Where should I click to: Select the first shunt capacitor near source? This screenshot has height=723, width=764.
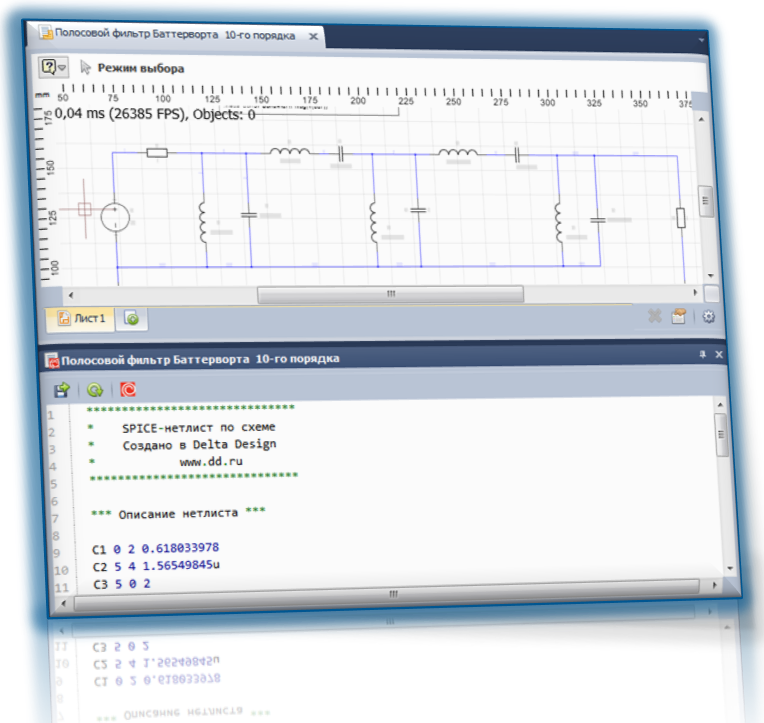249,214
